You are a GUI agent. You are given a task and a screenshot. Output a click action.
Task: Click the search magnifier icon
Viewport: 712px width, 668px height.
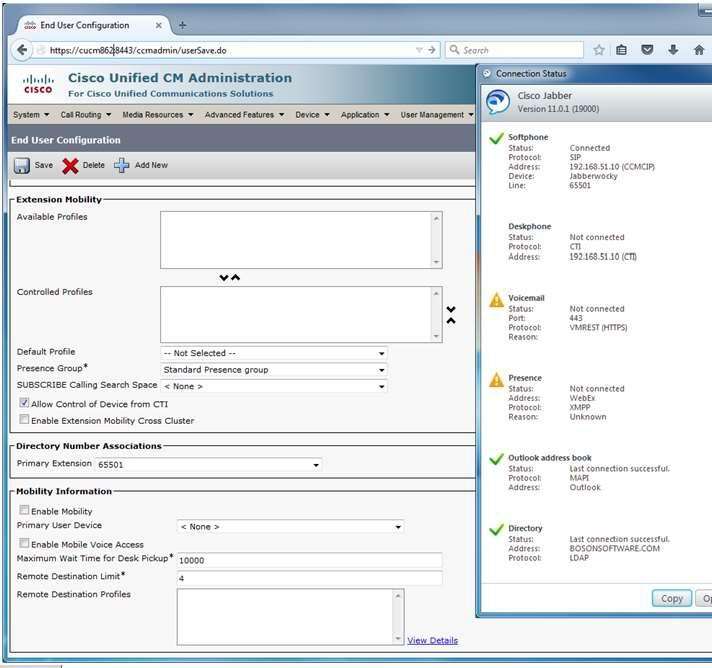click(454, 49)
